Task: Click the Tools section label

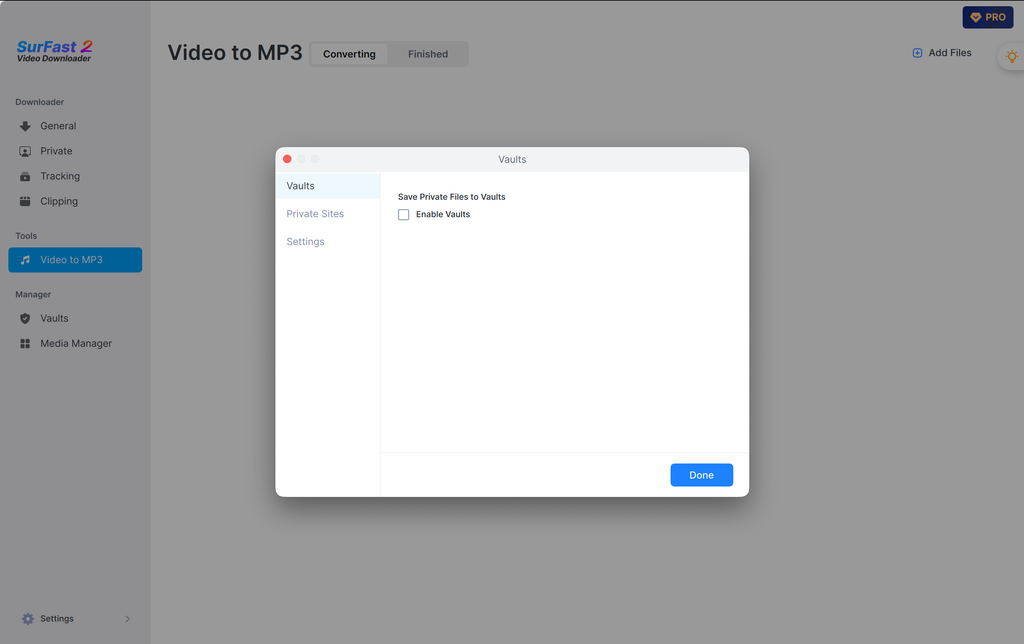Action: pos(26,236)
